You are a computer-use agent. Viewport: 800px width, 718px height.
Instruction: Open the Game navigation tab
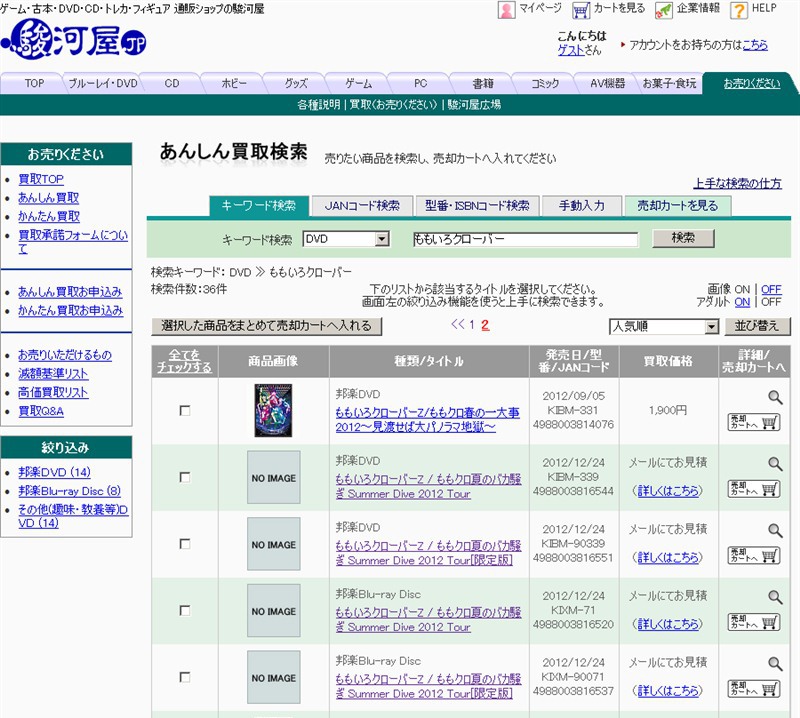358,83
